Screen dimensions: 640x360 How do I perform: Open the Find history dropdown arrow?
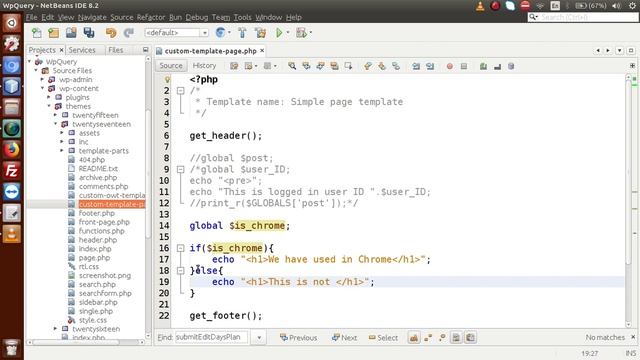point(259,338)
